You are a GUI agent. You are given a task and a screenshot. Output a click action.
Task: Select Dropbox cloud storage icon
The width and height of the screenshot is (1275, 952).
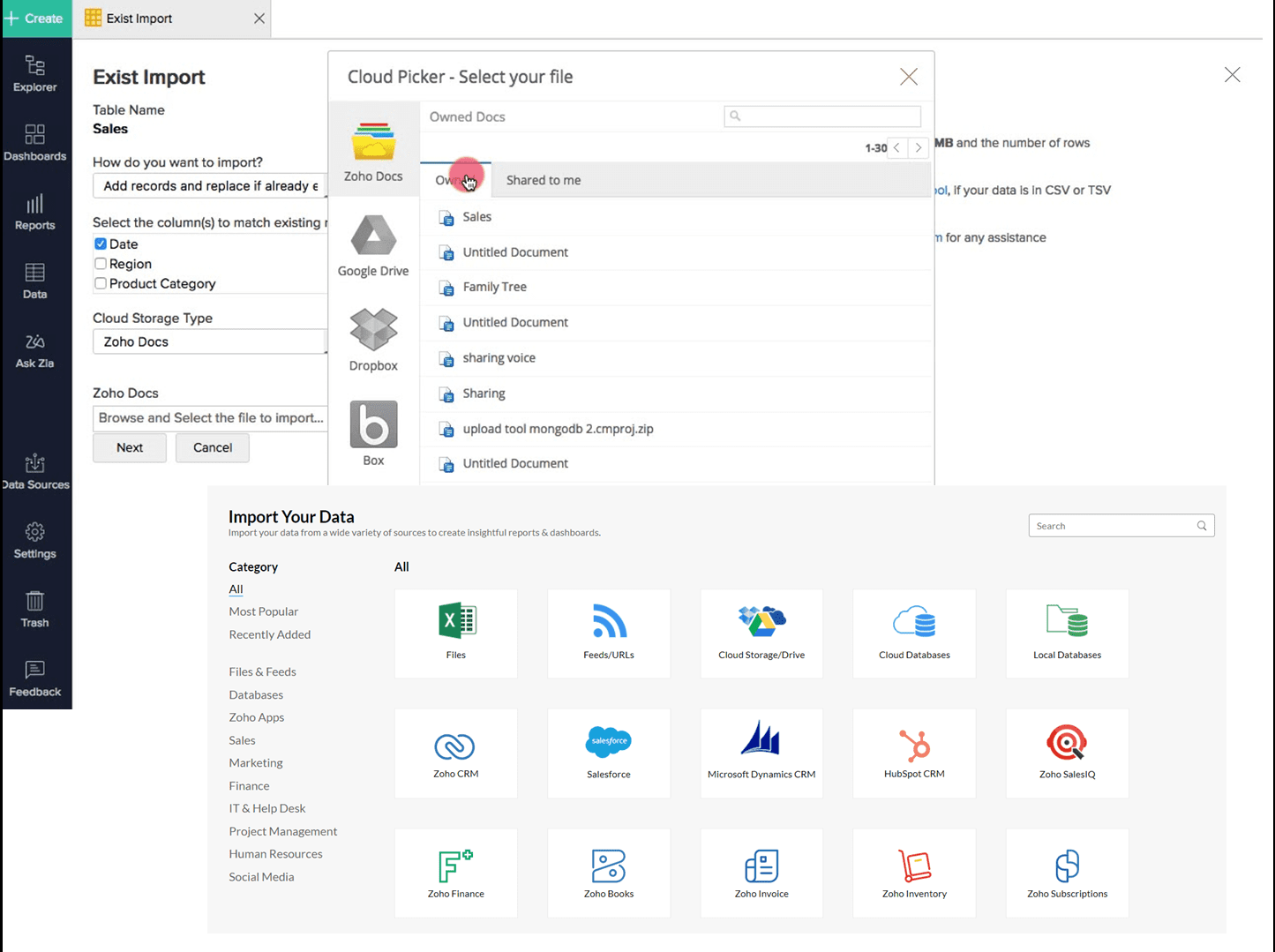[373, 341]
